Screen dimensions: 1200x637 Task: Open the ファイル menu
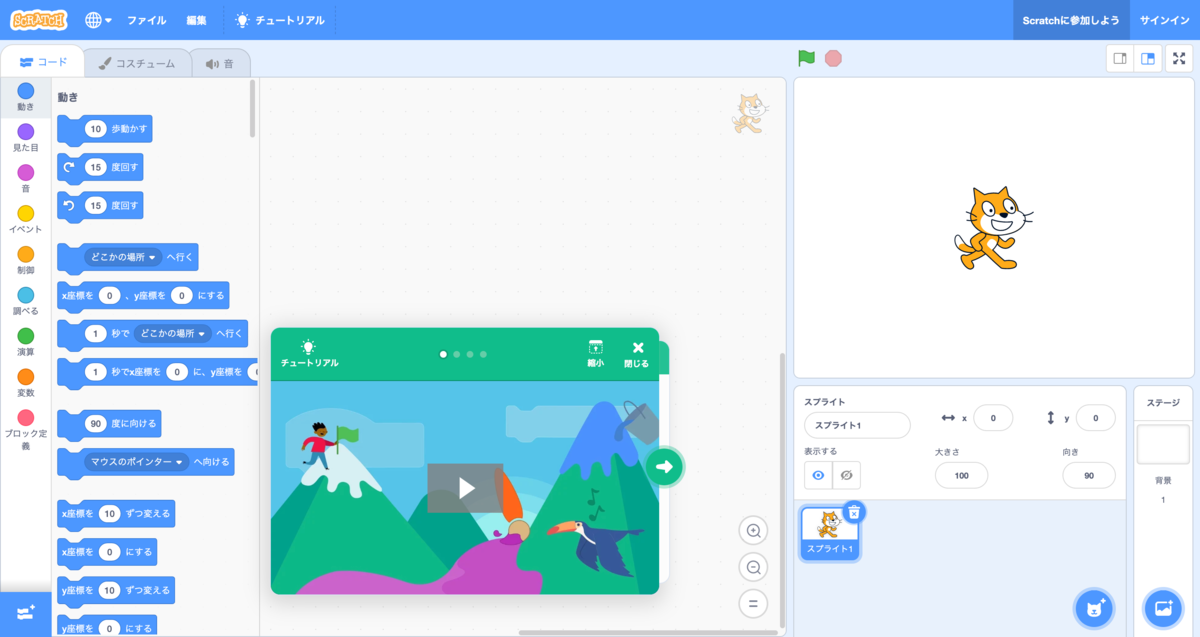click(147, 20)
